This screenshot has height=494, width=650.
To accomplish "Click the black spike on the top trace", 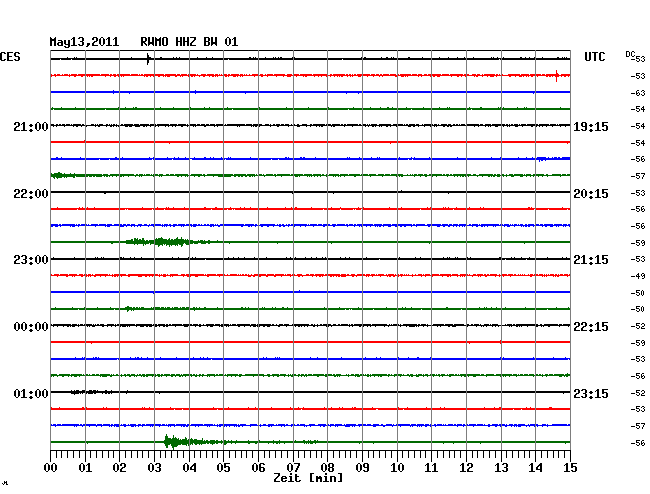I will 148,59.
